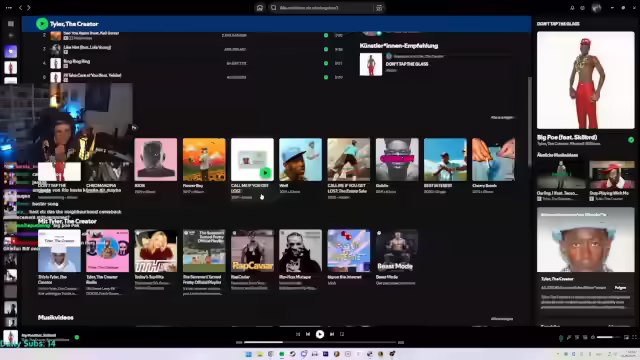
Task: Open the Liked Songs sidebar tile
Action: tap(11, 51)
